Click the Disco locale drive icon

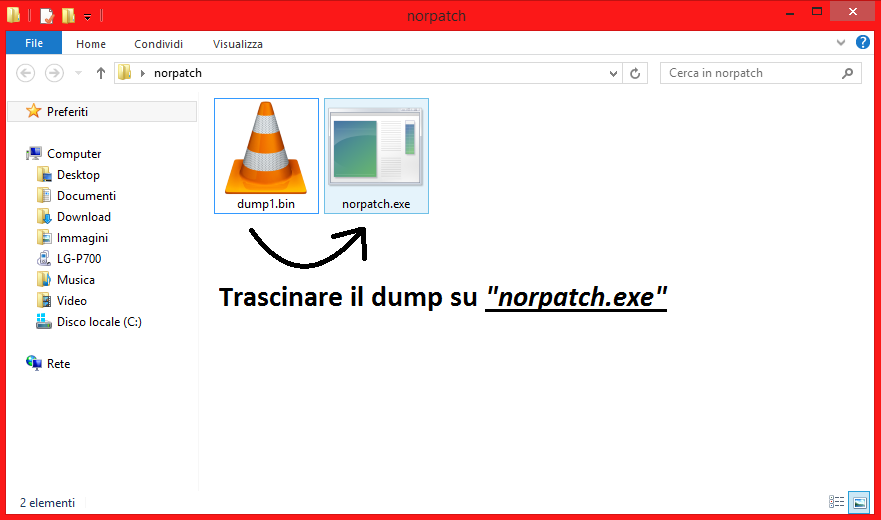(44, 322)
